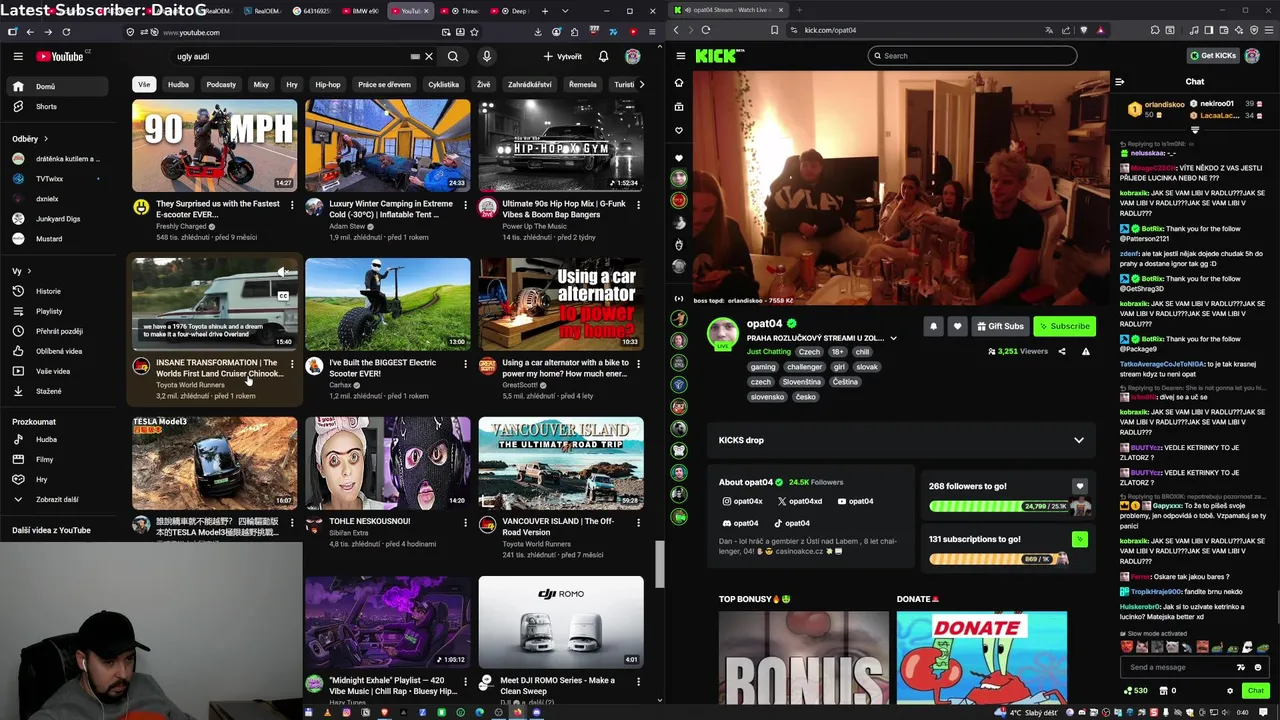Open YouTube notifications bell

[603, 56]
